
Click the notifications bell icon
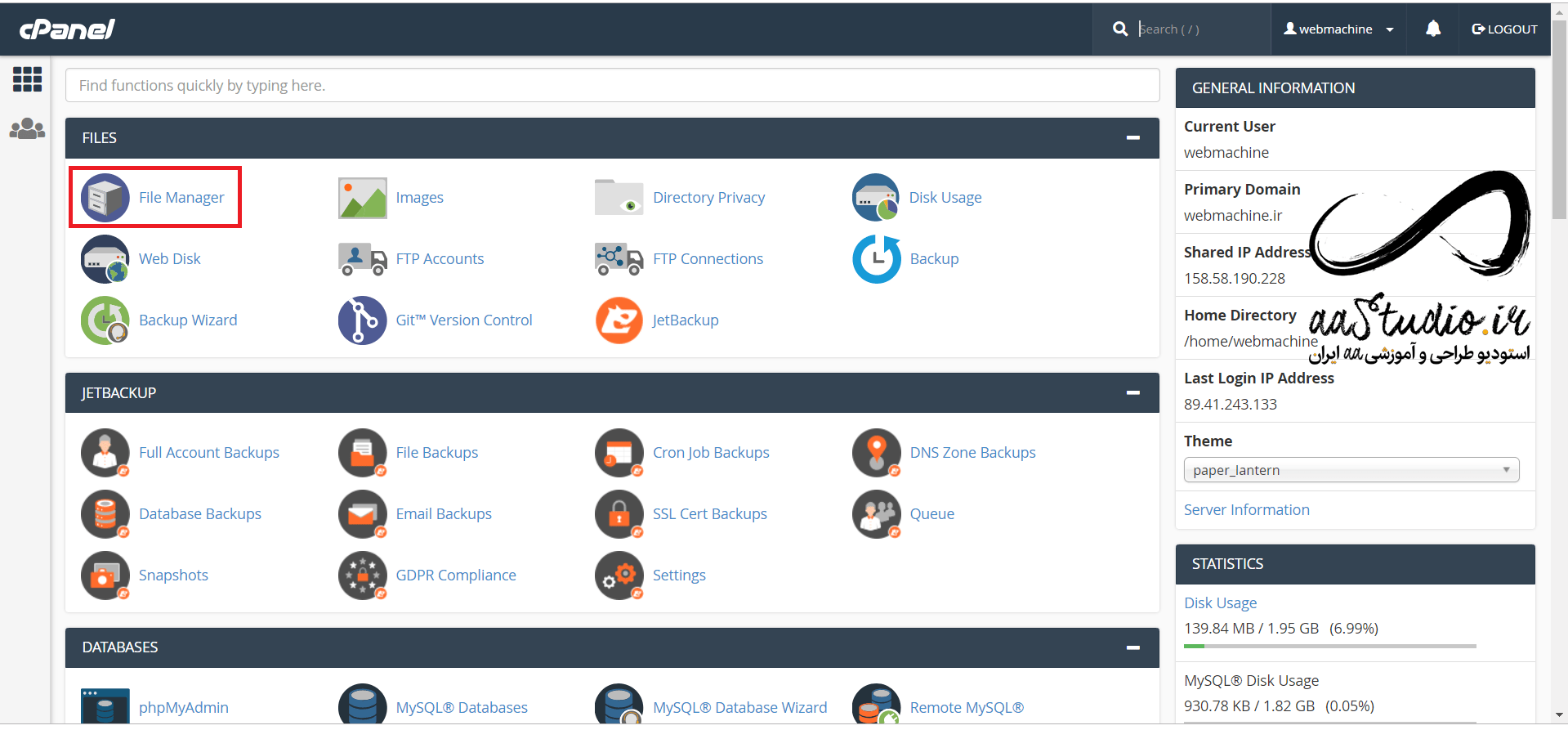point(1432,29)
